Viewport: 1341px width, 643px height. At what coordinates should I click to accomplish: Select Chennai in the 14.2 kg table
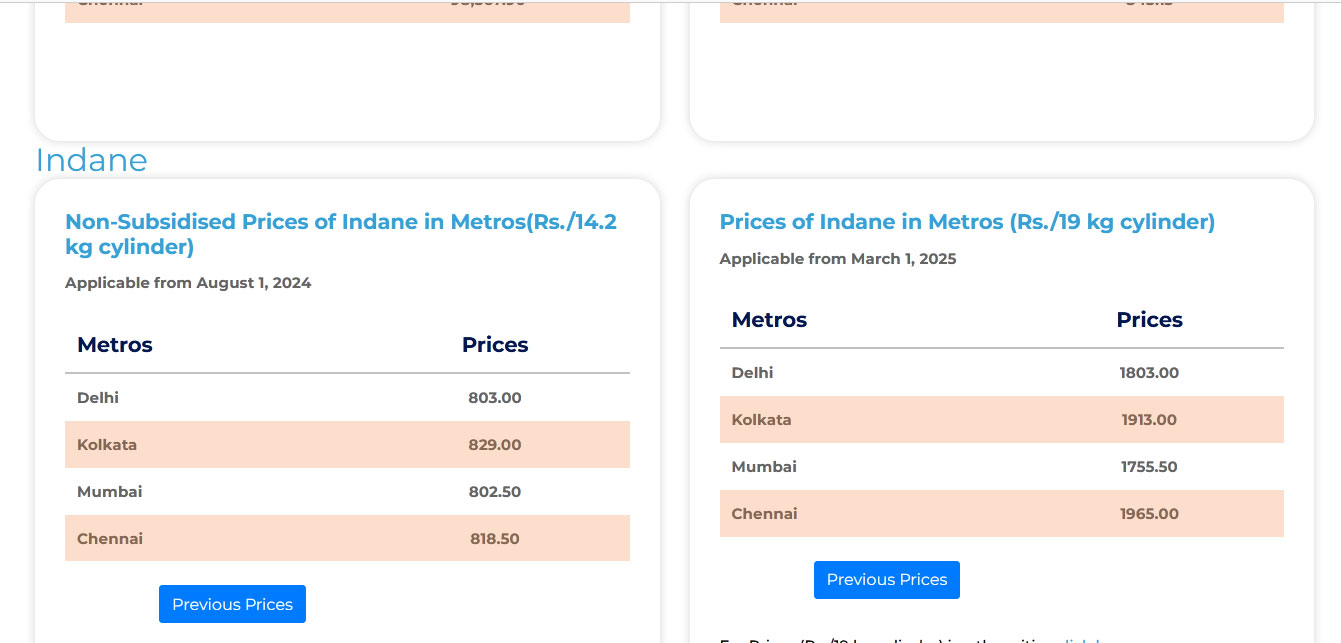(110, 539)
